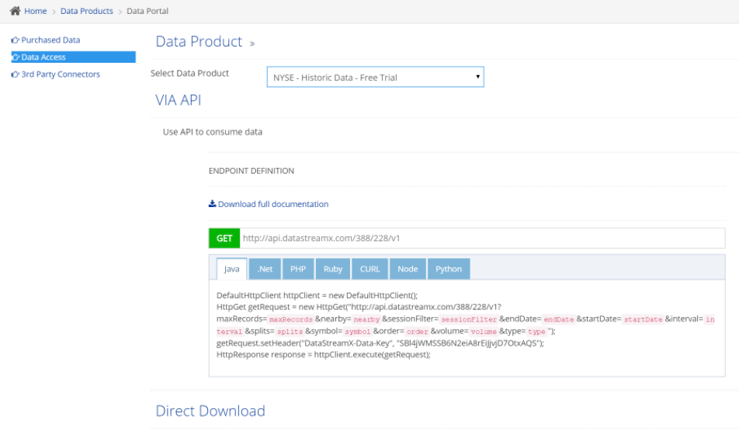
Task: Select Data Access in sidebar
Action: [73, 57]
